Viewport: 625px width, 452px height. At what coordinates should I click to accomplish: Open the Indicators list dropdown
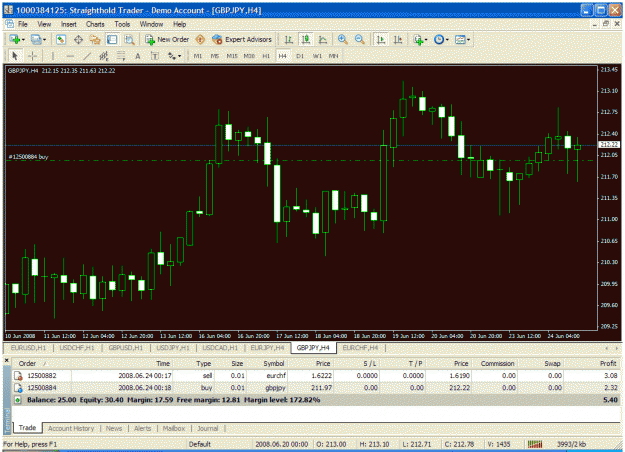click(x=420, y=39)
